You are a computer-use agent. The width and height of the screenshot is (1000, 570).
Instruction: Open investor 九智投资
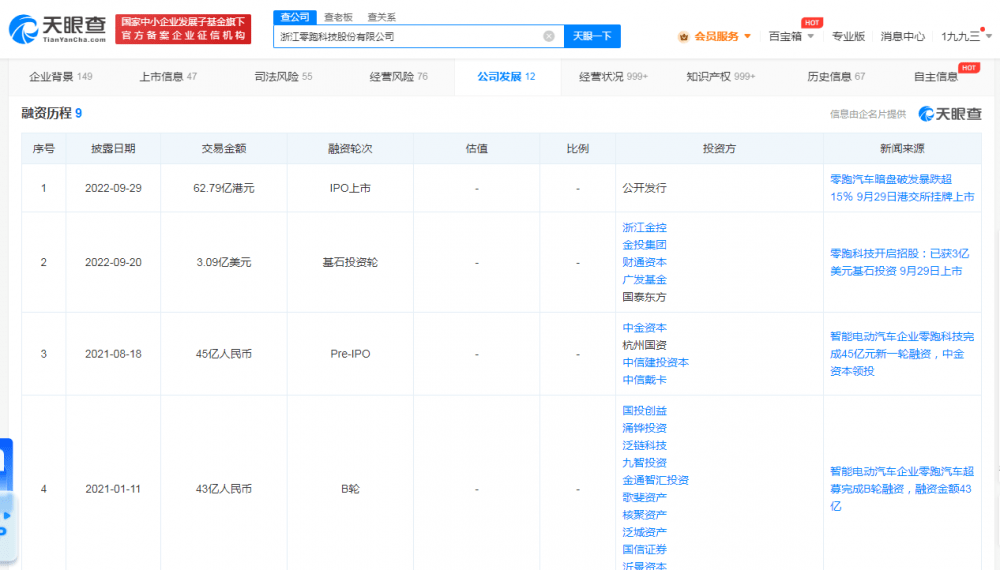[x=644, y=462]
